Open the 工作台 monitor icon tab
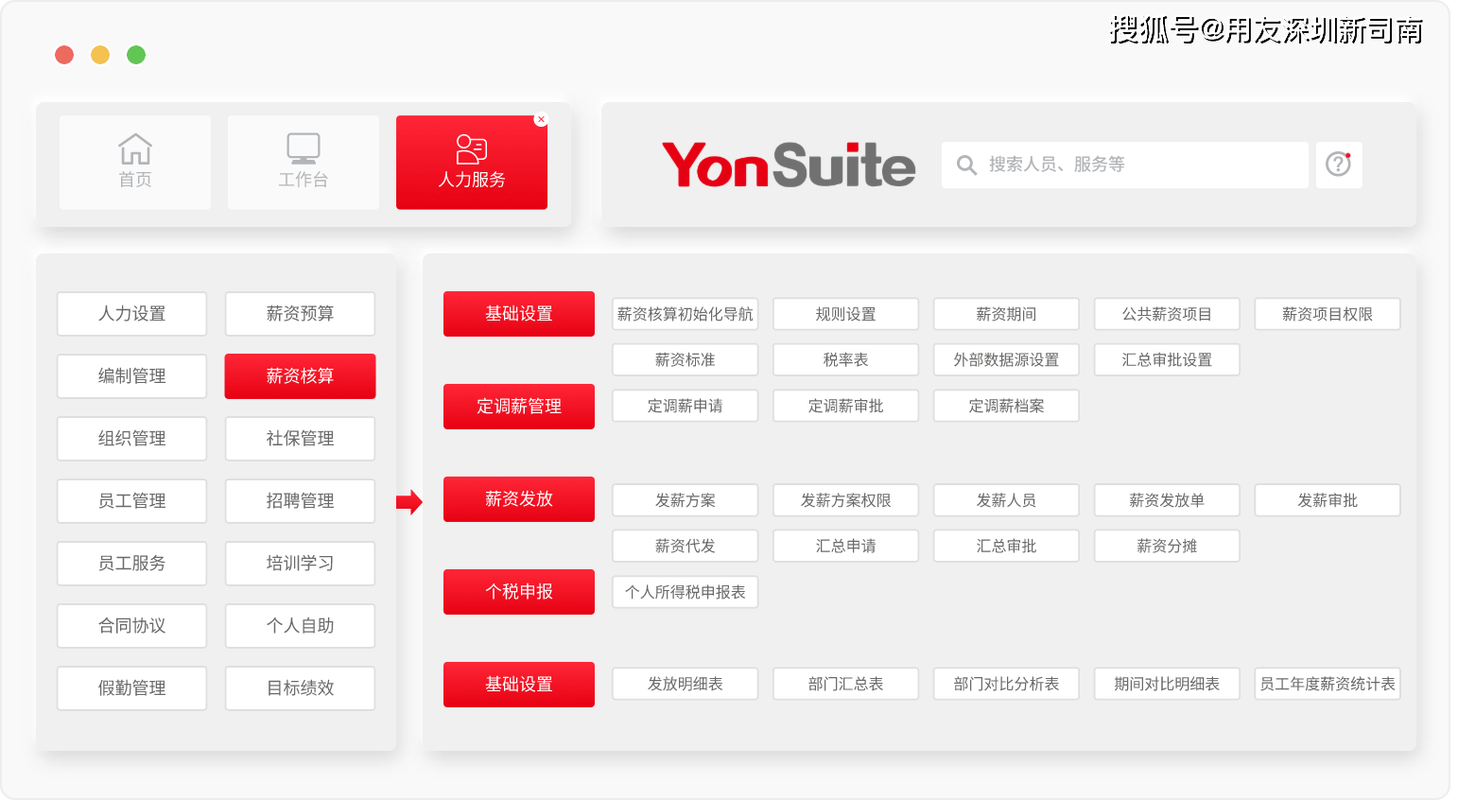1458x800 pixels. click(x=303, y=162)
